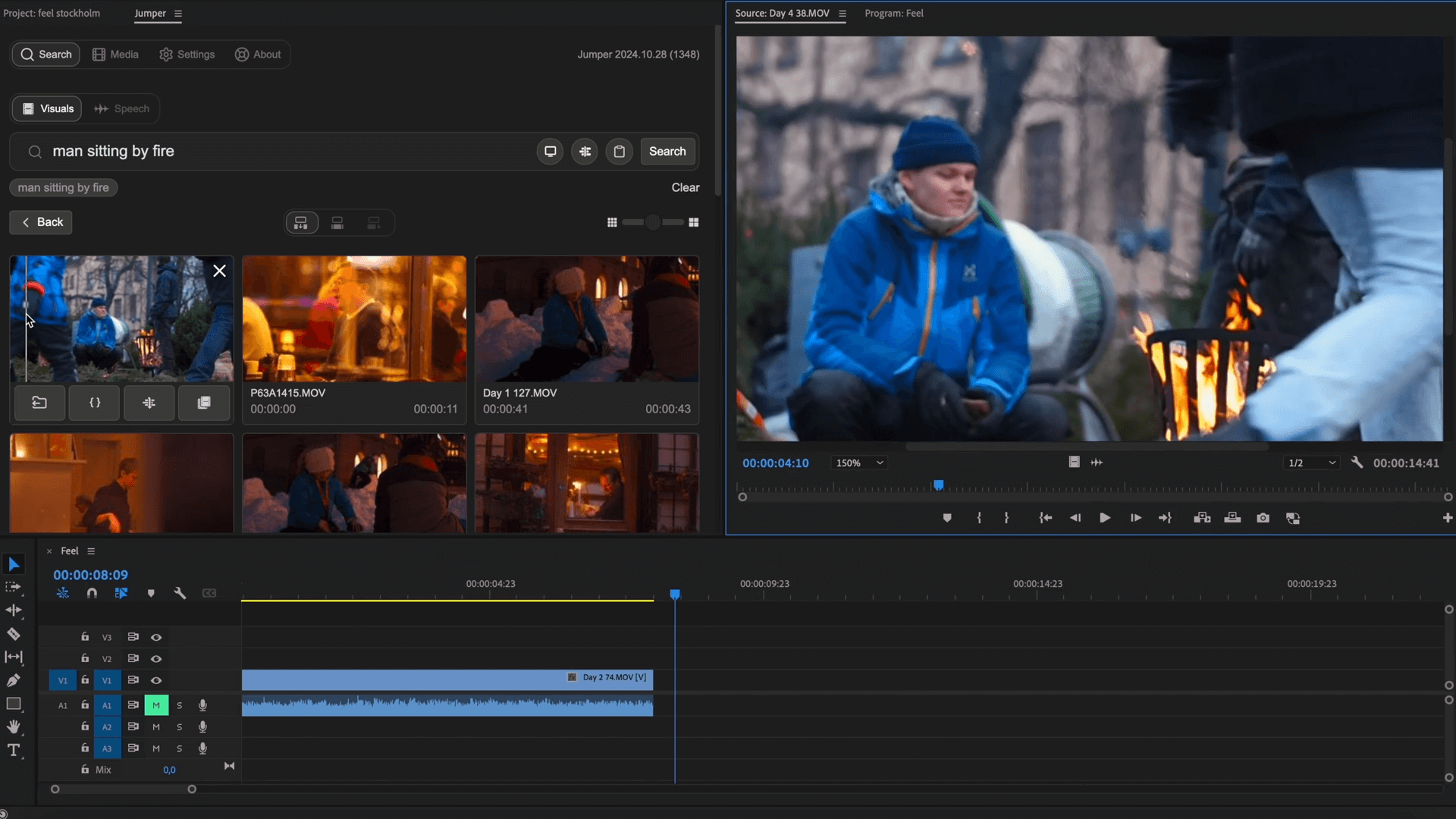Click the Back button
The image size is (1456, 819).
click(x=41, y=222)
